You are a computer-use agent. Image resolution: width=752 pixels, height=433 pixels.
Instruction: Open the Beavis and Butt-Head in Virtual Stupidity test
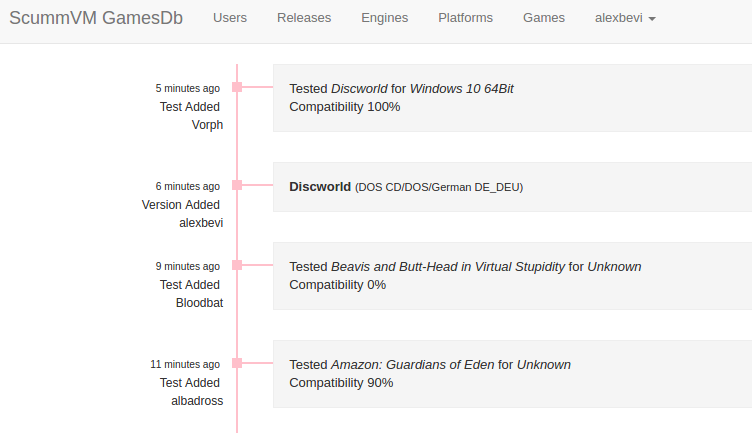(x=512, y=276)
